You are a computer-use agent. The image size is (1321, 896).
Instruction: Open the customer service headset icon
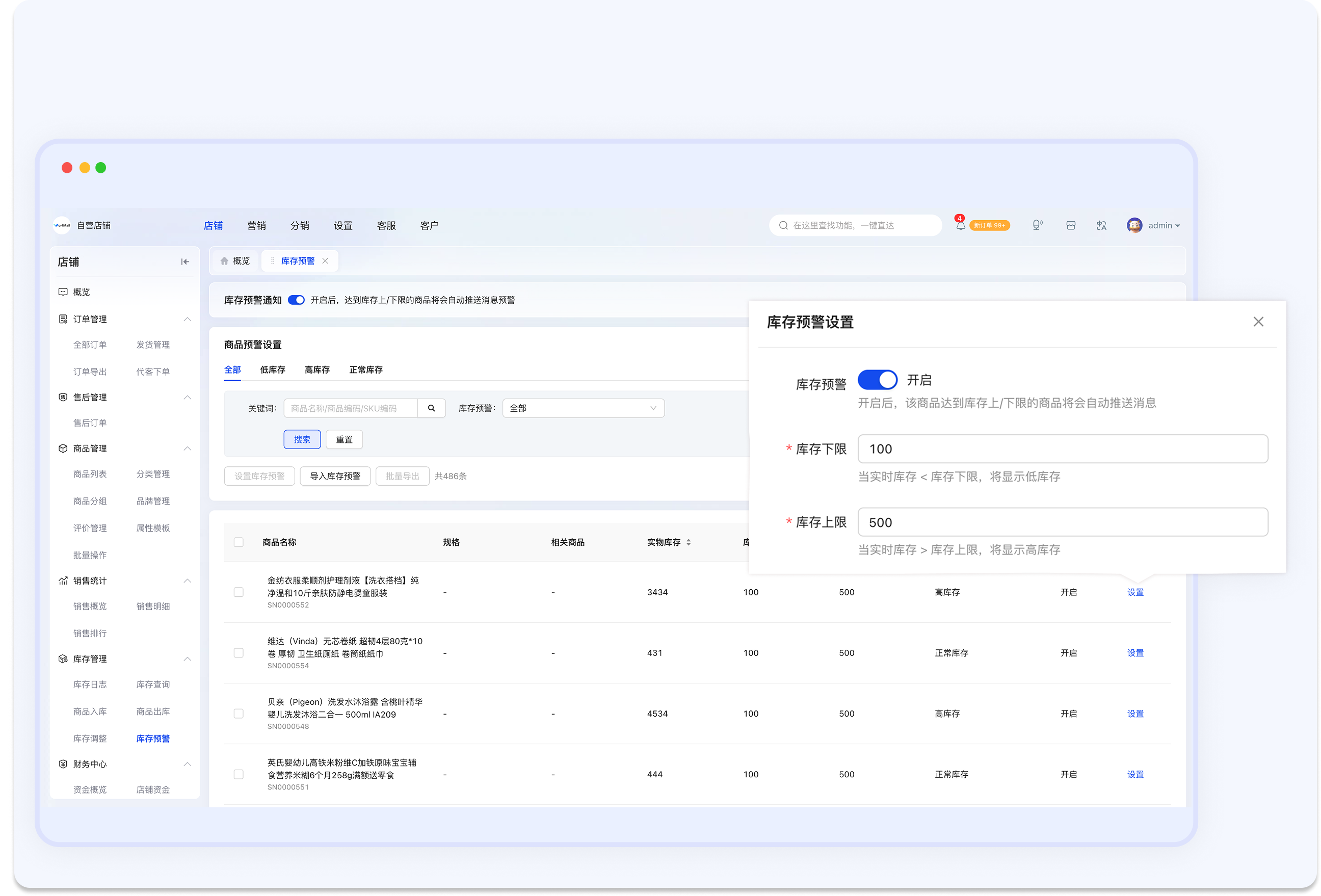pos(1037,225)
